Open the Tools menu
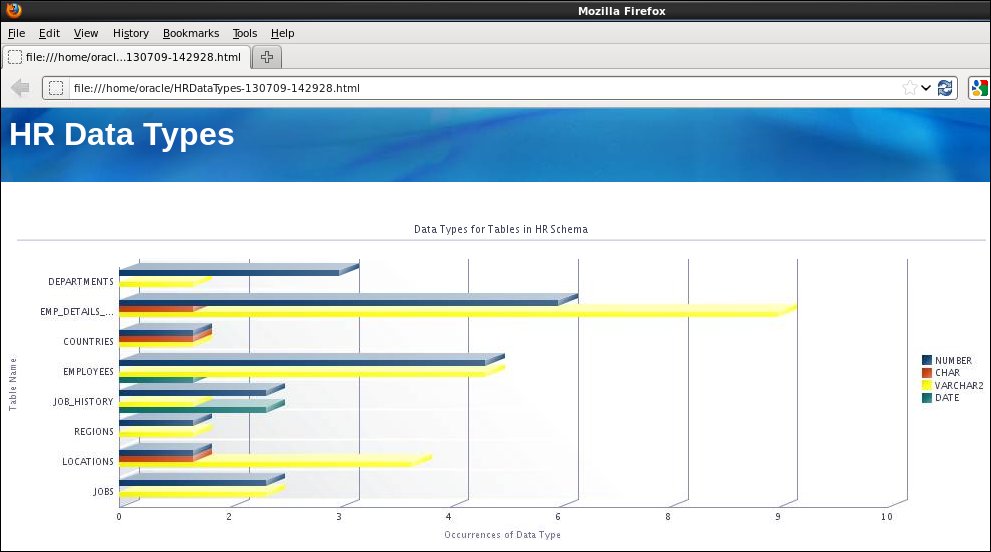The height and width of the screenshot is (552, 991). pos(245,34)
